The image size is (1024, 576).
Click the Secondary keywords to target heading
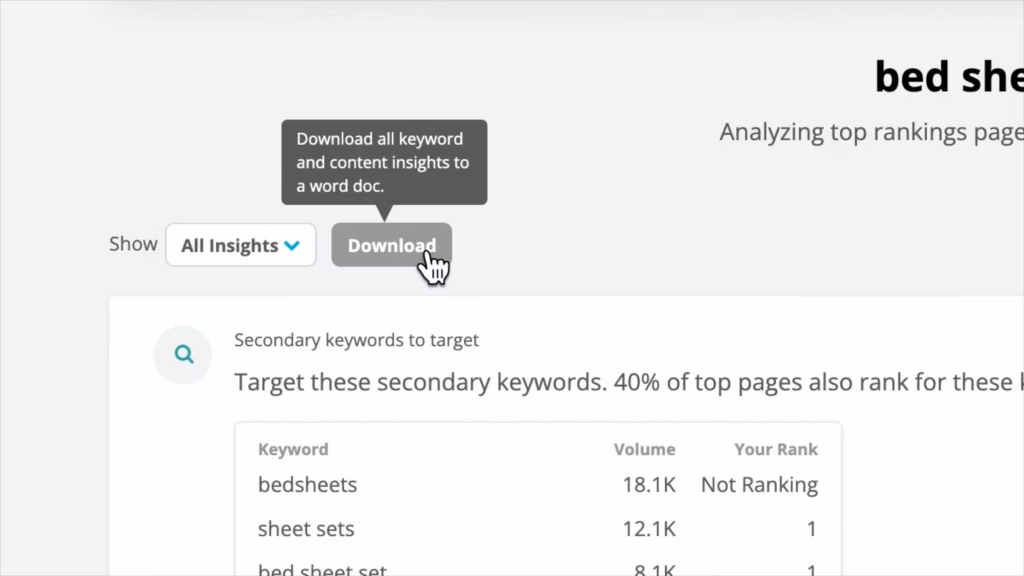[x=357, y=340]
